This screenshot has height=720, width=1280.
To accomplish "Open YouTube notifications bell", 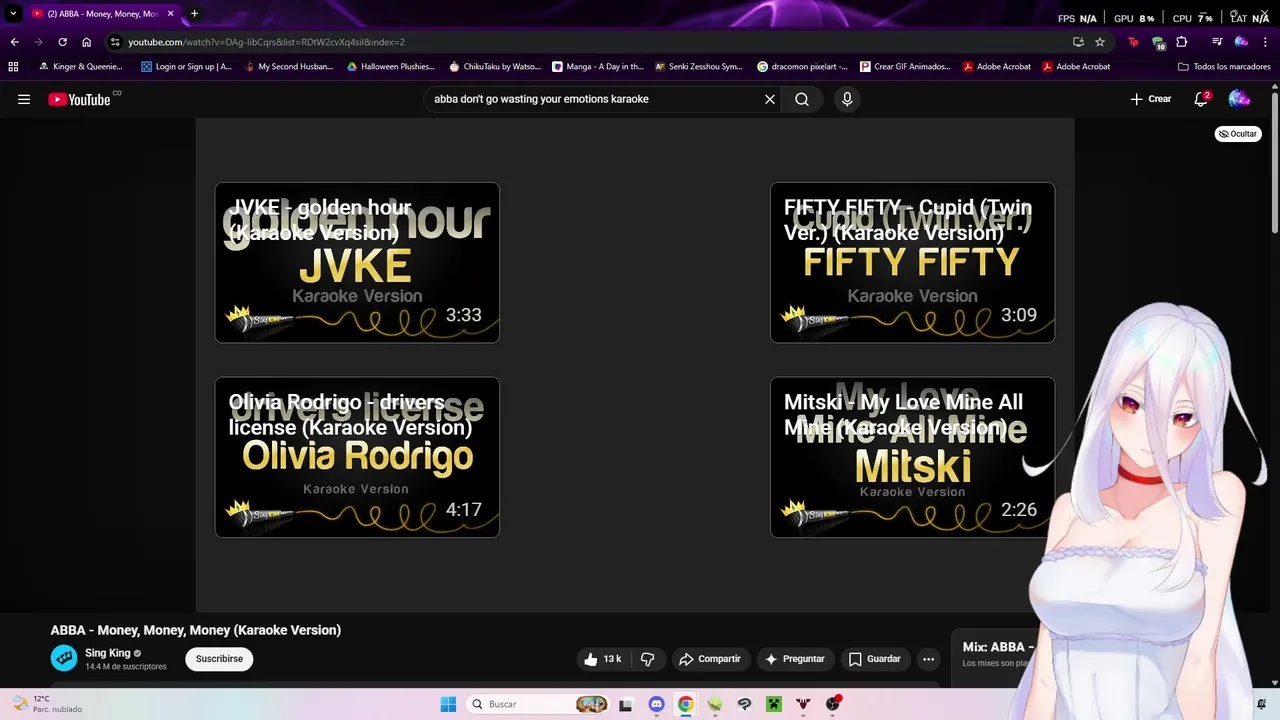I will point(1201,99).
